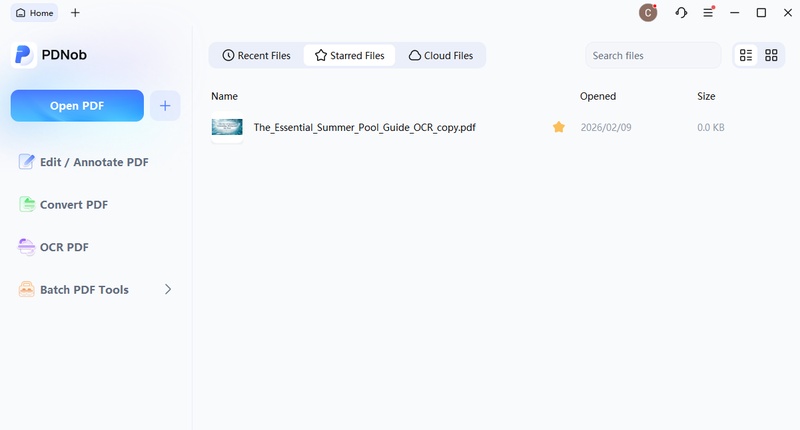Switch to list view layout
The width and height of the screenshot is (800, 430).
coord(746,56)
